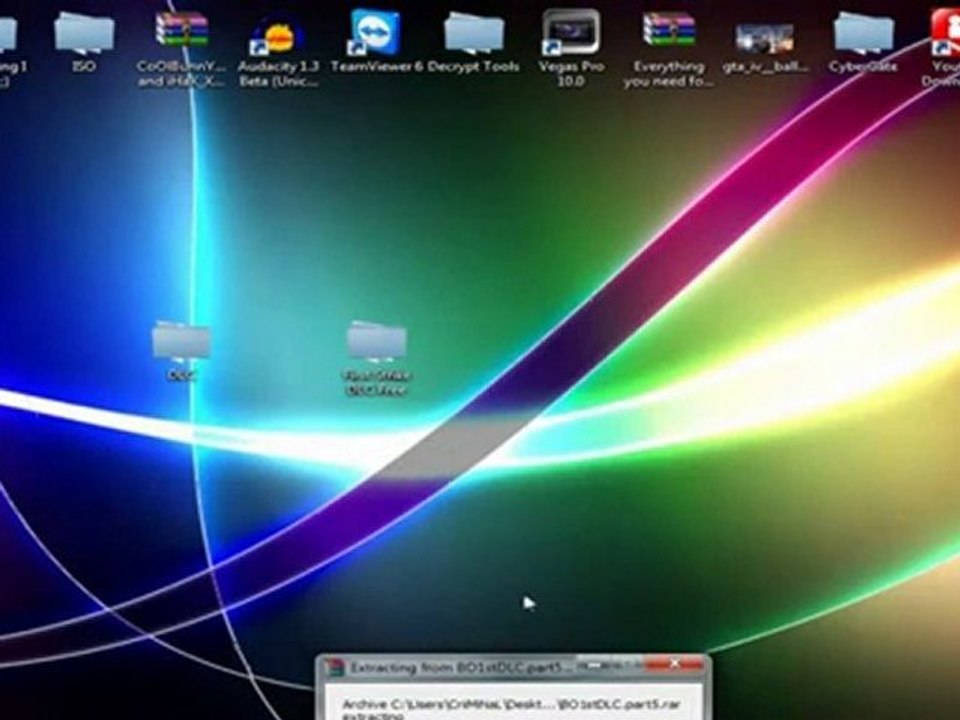960x720 pixels.
Task: Launch Vegas Pro 10.0 shortcut
Action: coord(571,32)
